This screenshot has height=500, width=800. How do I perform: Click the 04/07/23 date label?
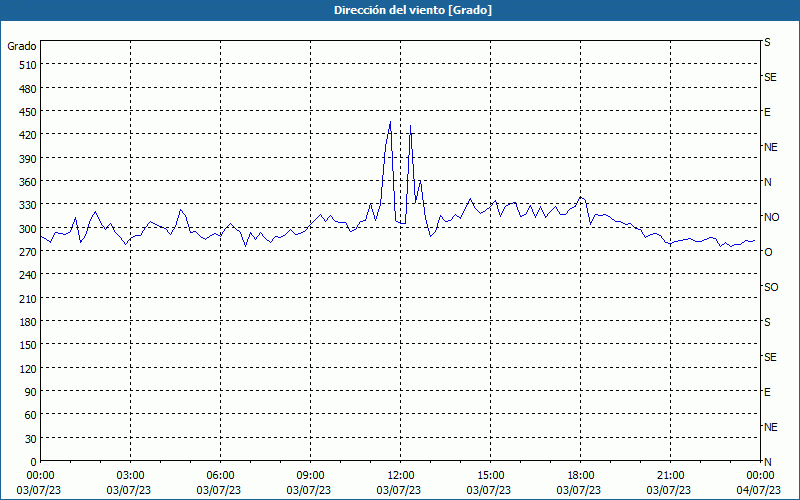759,490
